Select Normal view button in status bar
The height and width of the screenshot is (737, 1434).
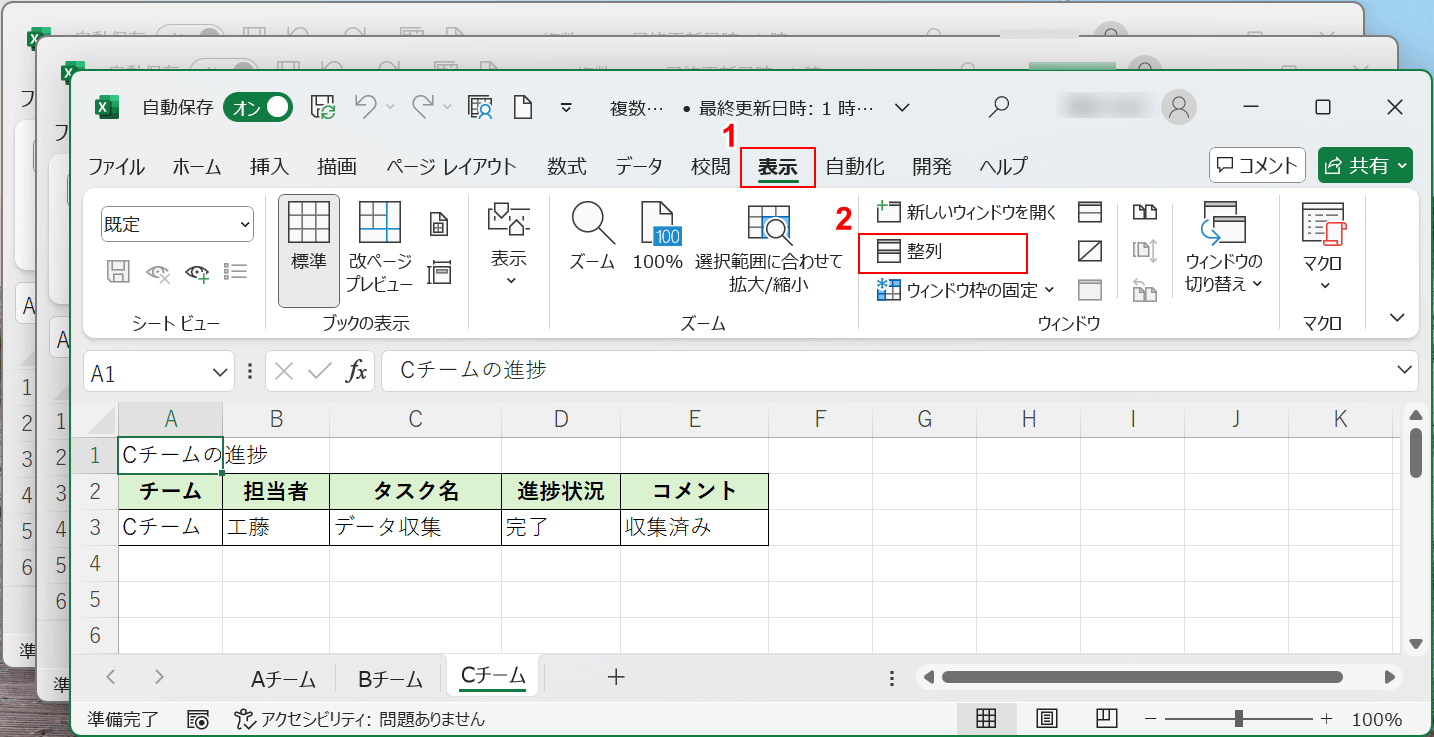(986, 719)
